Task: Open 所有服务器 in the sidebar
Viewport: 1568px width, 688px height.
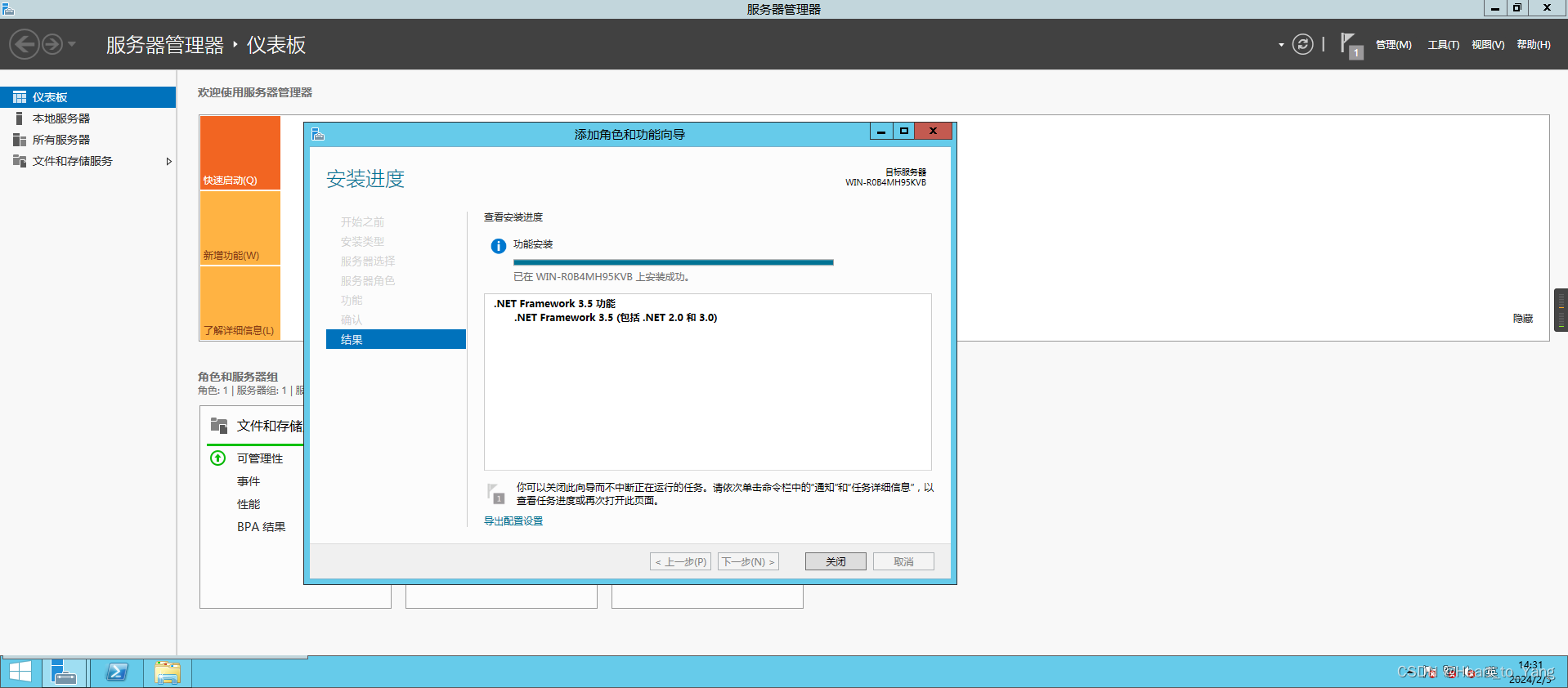Action: pyautogui.click(x=88, y=140)
